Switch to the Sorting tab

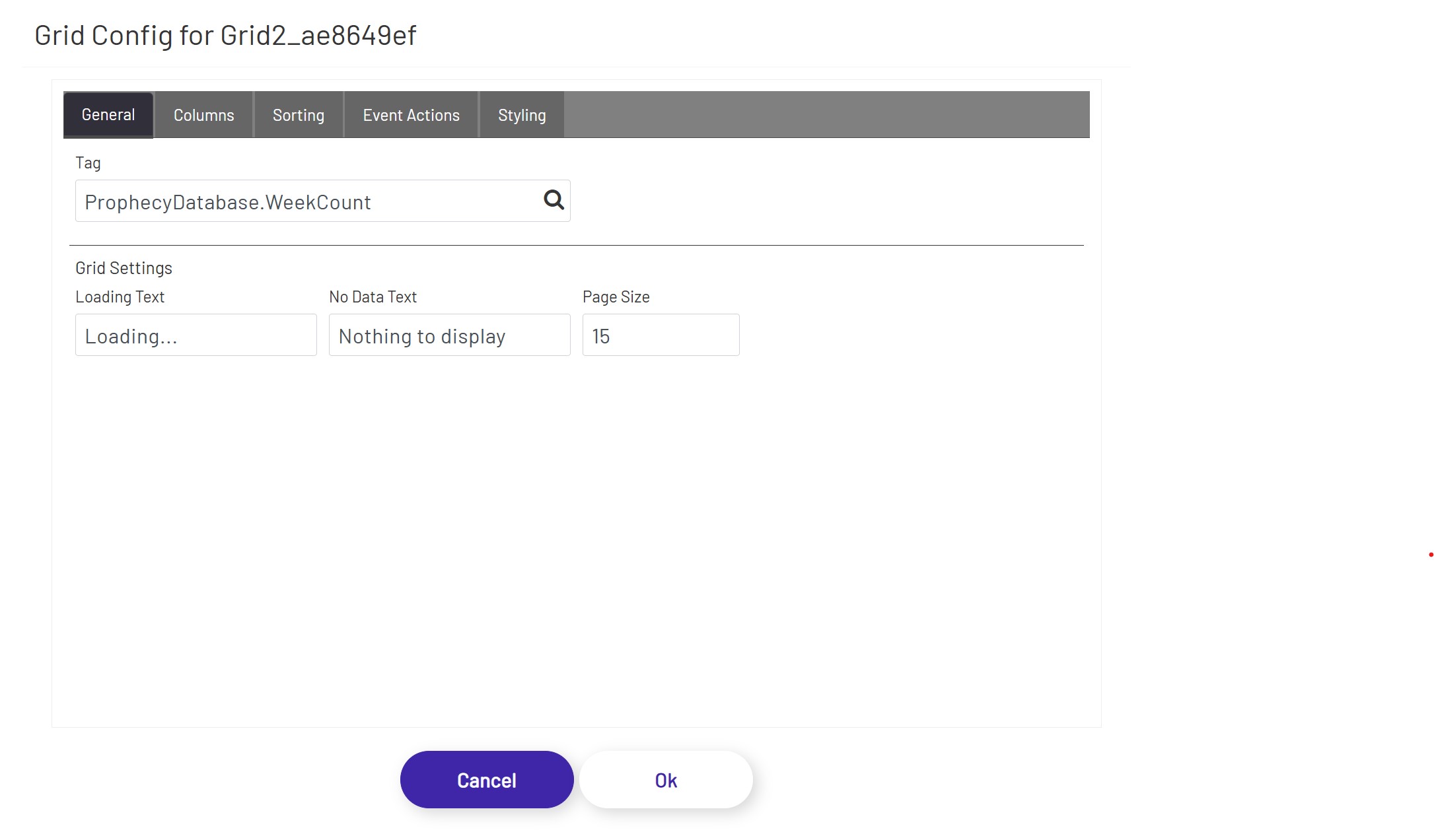coord(298,114)
